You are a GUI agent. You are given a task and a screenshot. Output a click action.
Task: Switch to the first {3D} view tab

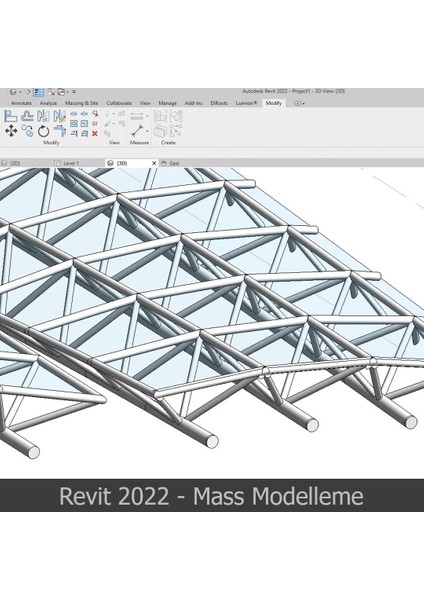coord(11,163)
